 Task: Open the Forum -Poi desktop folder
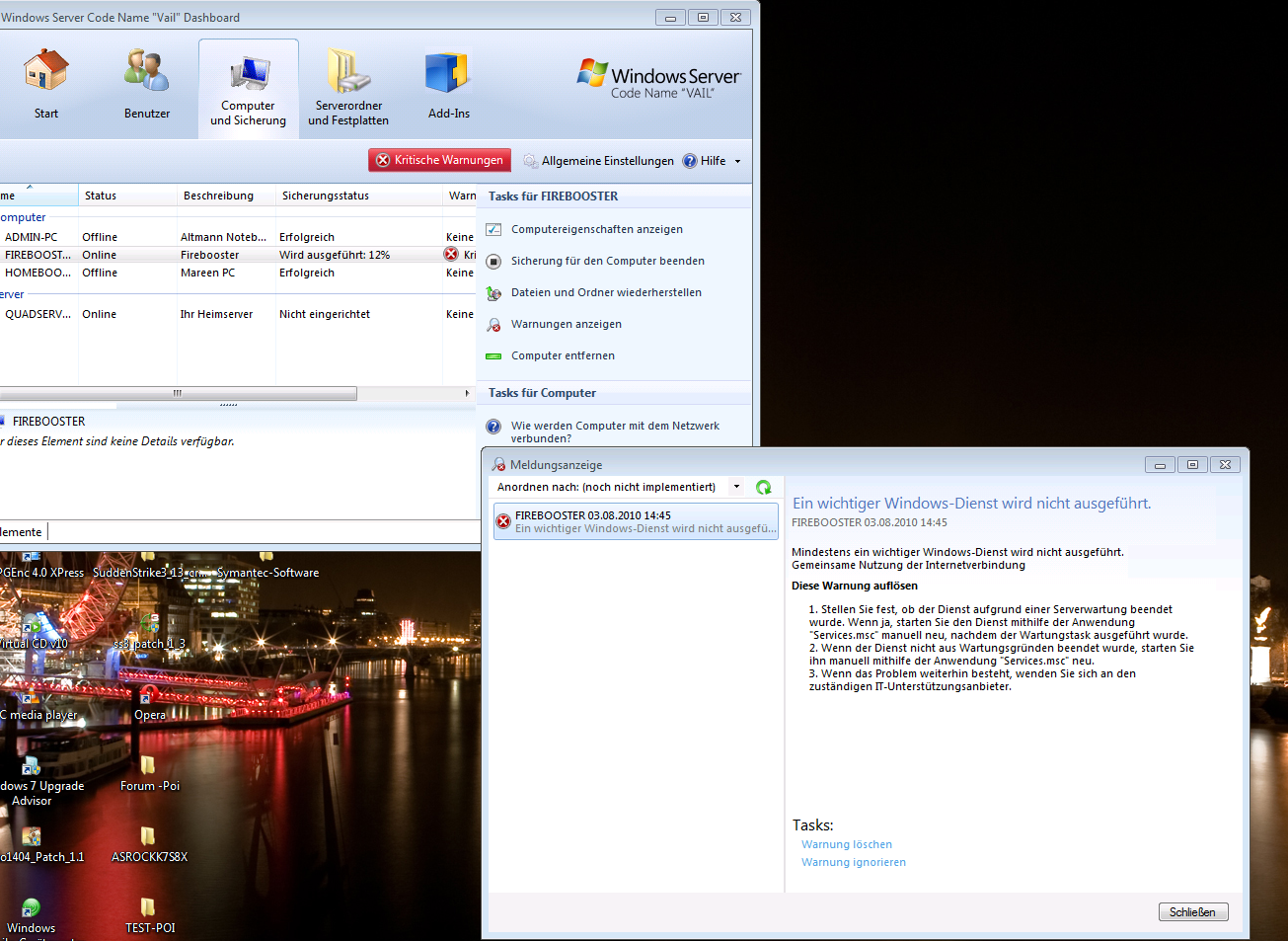coord(150,773)
